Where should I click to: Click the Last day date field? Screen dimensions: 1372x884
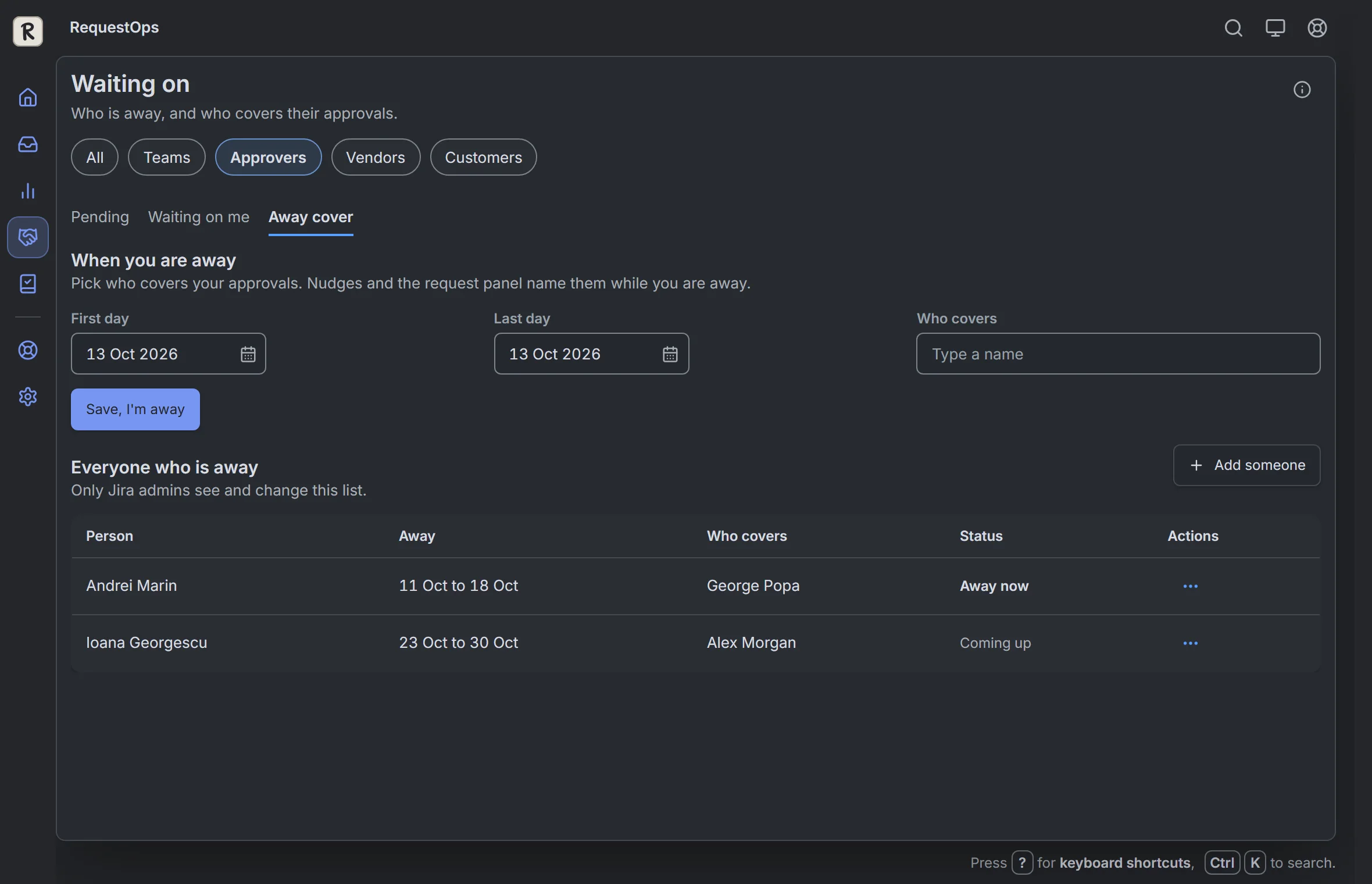591,354
